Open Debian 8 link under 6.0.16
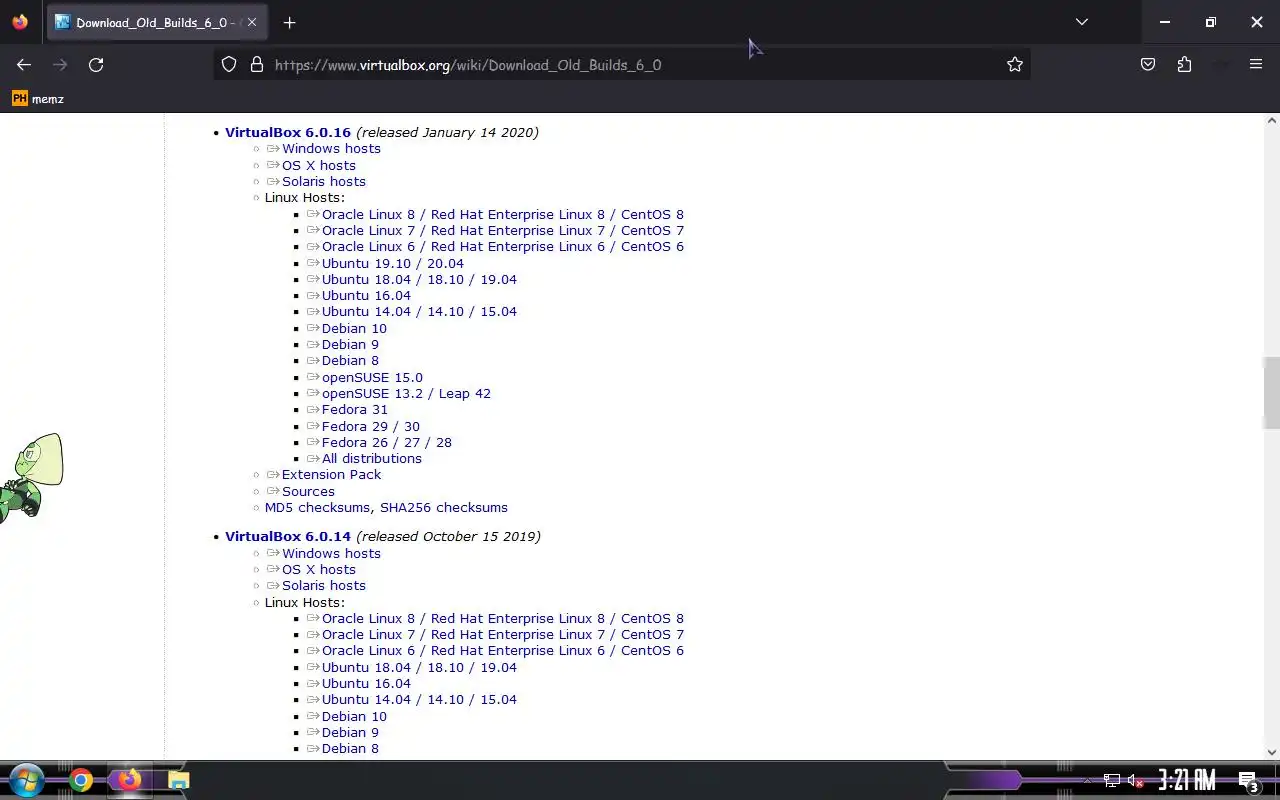Image resolution: width=1280 pixels, height=800 pixels. tap(350, 361)
